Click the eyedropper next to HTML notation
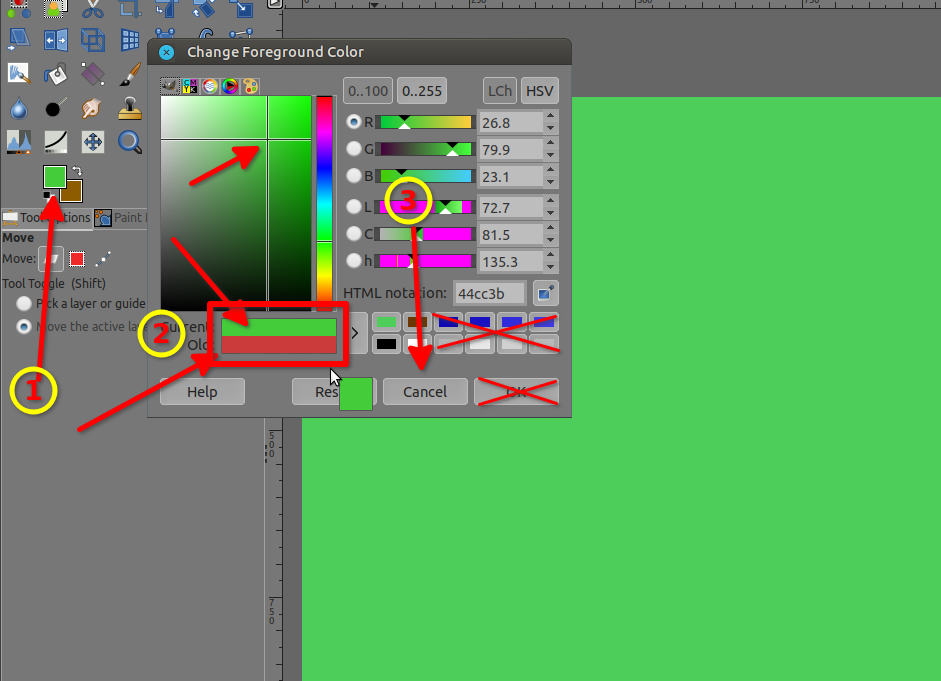This screenshot has height=681, width=941. [545, 294]
